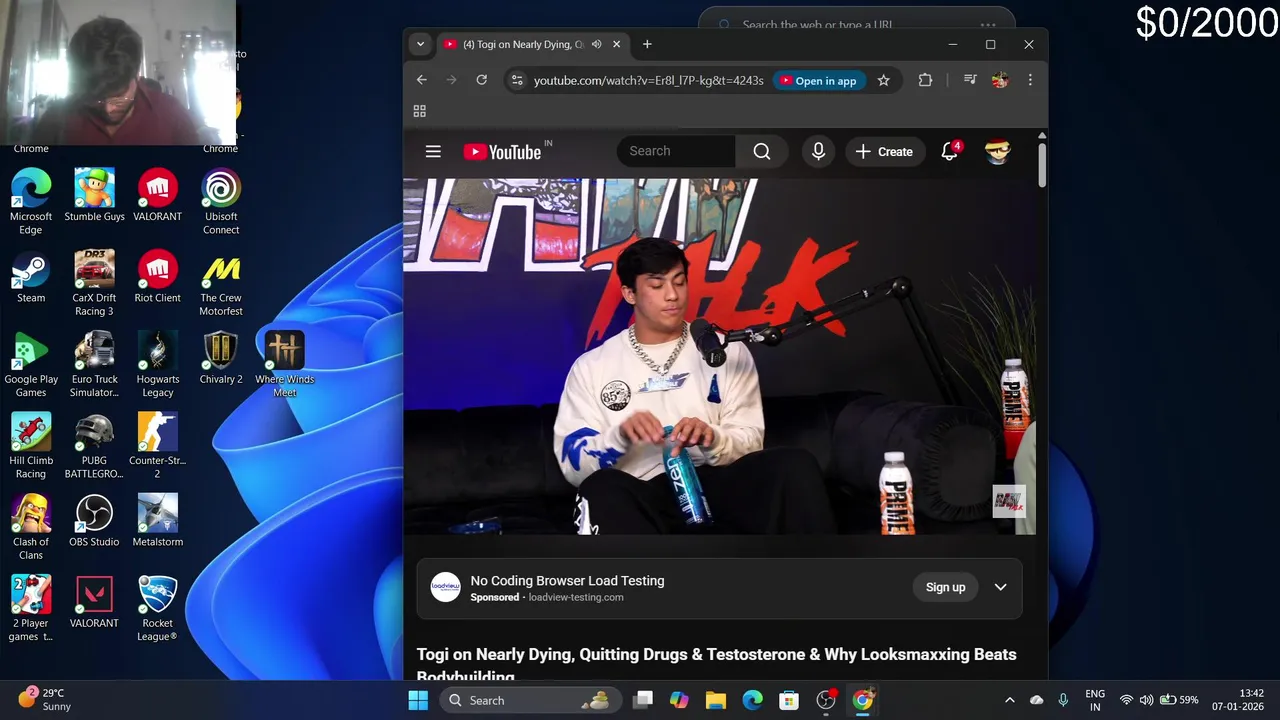Open Clash of Clans icon
Screen dimensions: 1280x720
(31, 528)
